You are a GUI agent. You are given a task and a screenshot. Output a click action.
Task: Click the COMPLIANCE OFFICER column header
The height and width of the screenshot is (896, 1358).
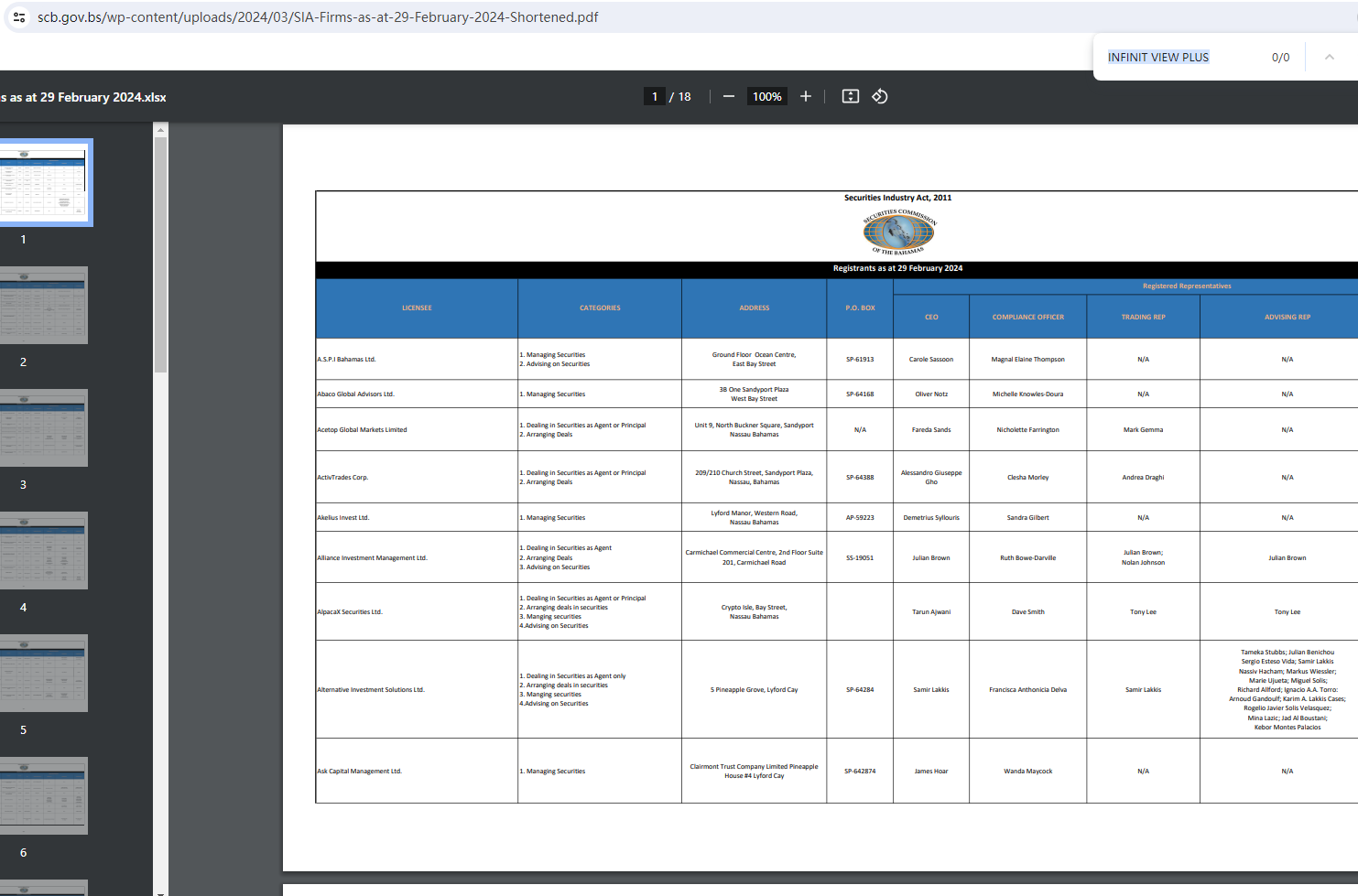click(1028, 318)
